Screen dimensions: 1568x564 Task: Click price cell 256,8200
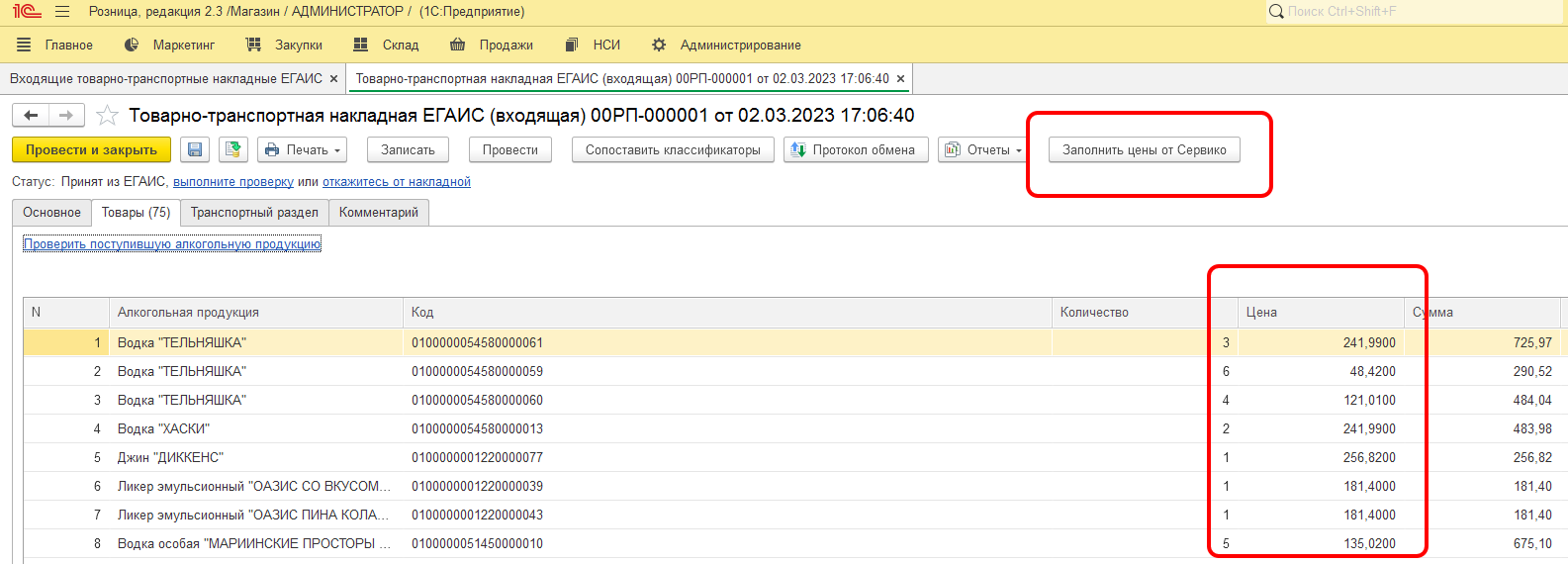pyautogui.click(x=1321, y=457)
